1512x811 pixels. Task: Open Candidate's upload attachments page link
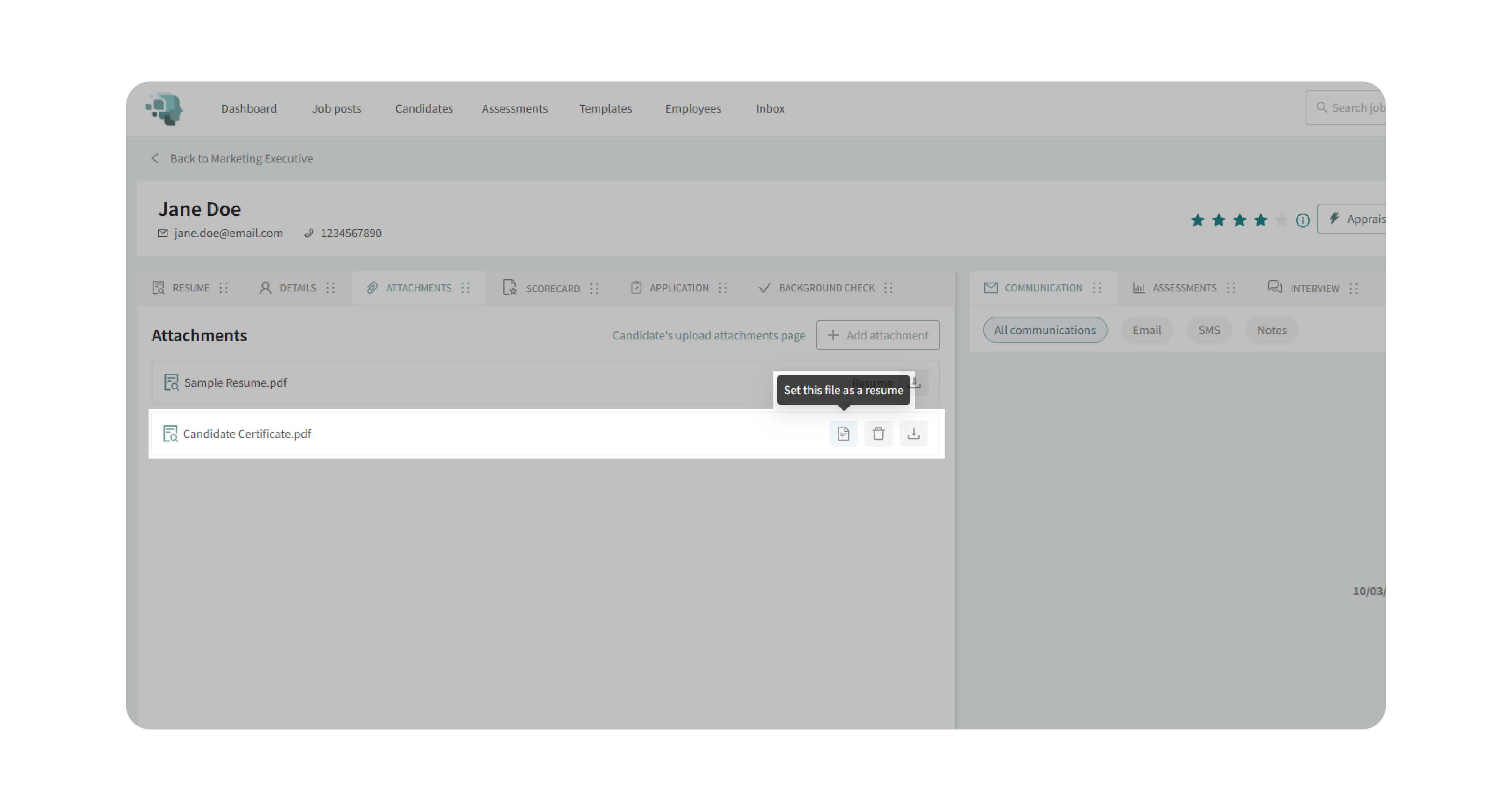click(x=708, y=335)
